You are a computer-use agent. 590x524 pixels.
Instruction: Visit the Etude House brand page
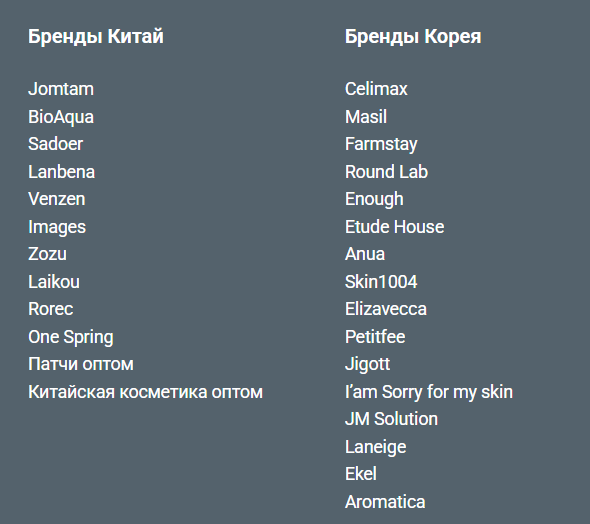[394, 227]
